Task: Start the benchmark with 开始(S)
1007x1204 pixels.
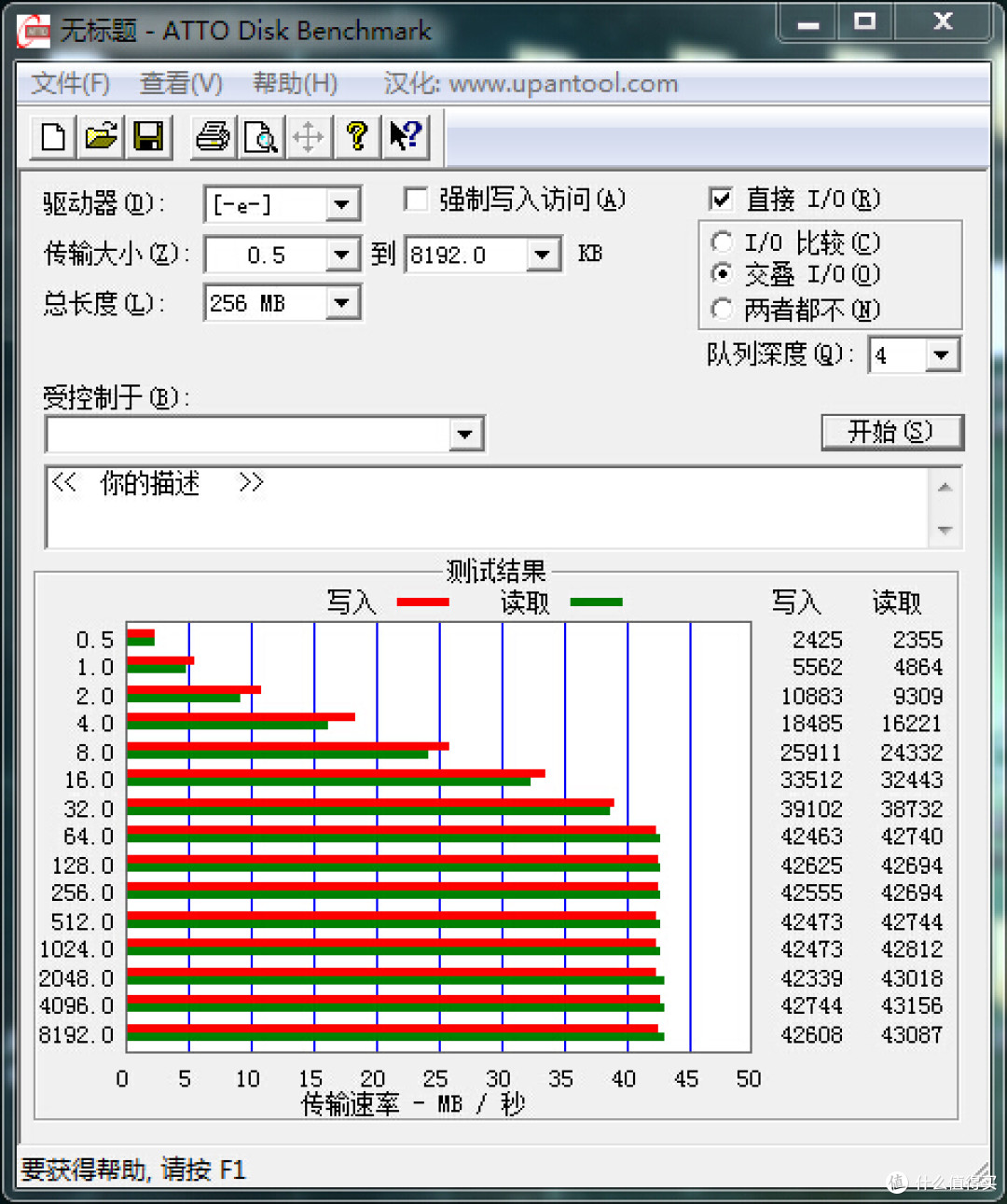Action: point(891,432)
